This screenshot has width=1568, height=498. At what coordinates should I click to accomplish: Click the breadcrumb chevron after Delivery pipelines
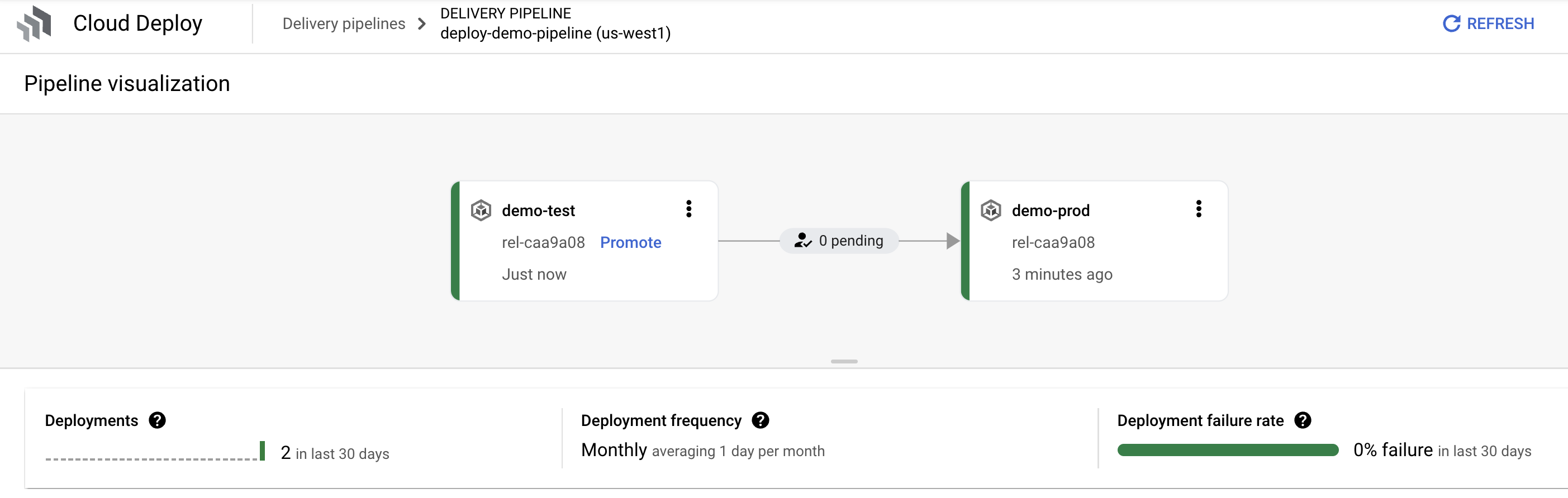tap(422, 23)
